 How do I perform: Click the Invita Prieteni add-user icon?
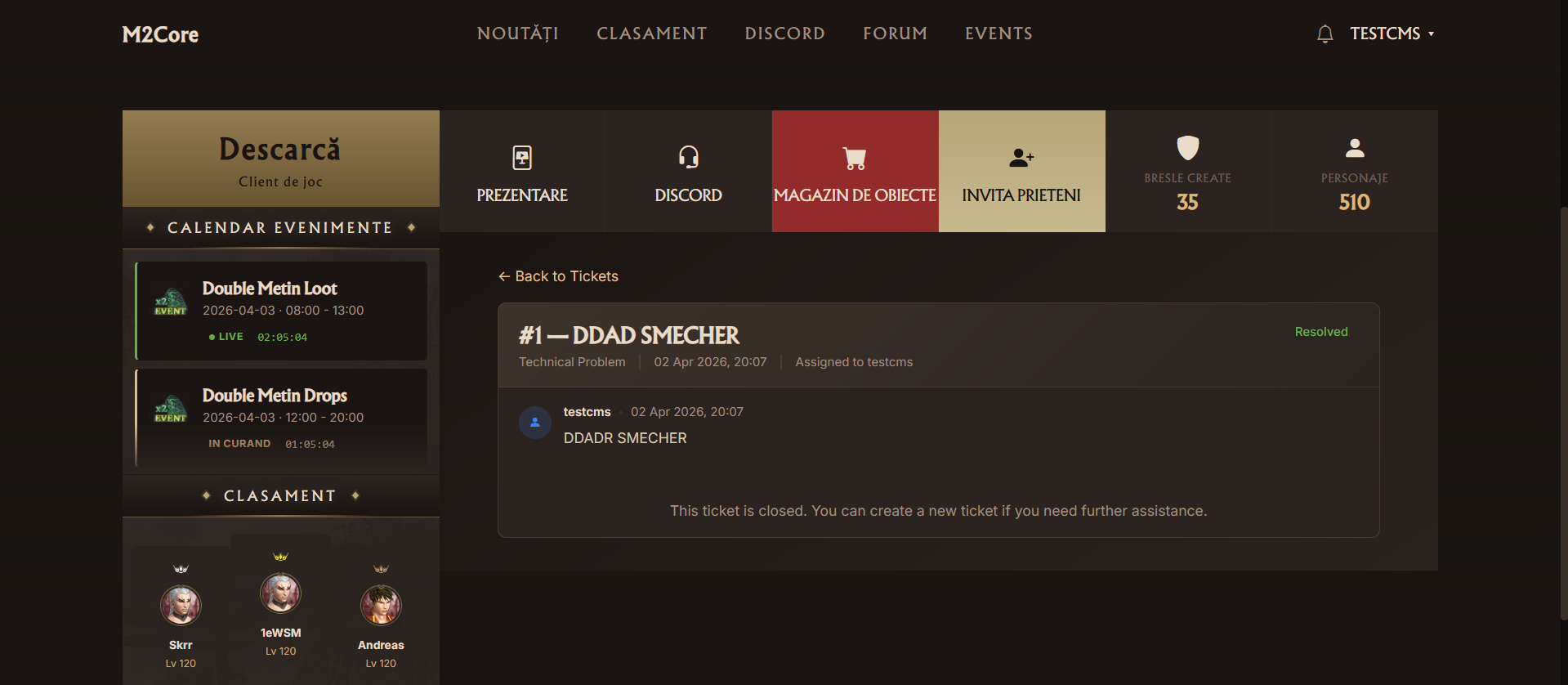click(x=1021, y=157)
